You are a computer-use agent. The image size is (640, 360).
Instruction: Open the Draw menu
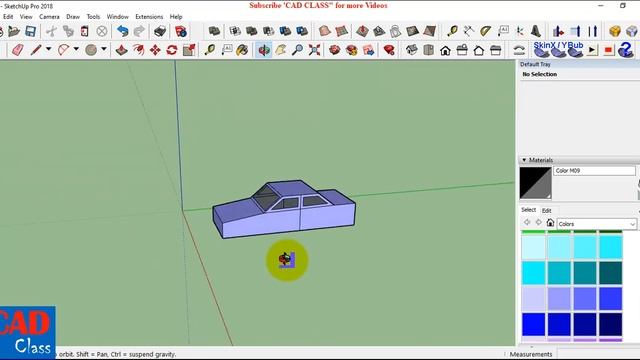[x=73, y=17]
